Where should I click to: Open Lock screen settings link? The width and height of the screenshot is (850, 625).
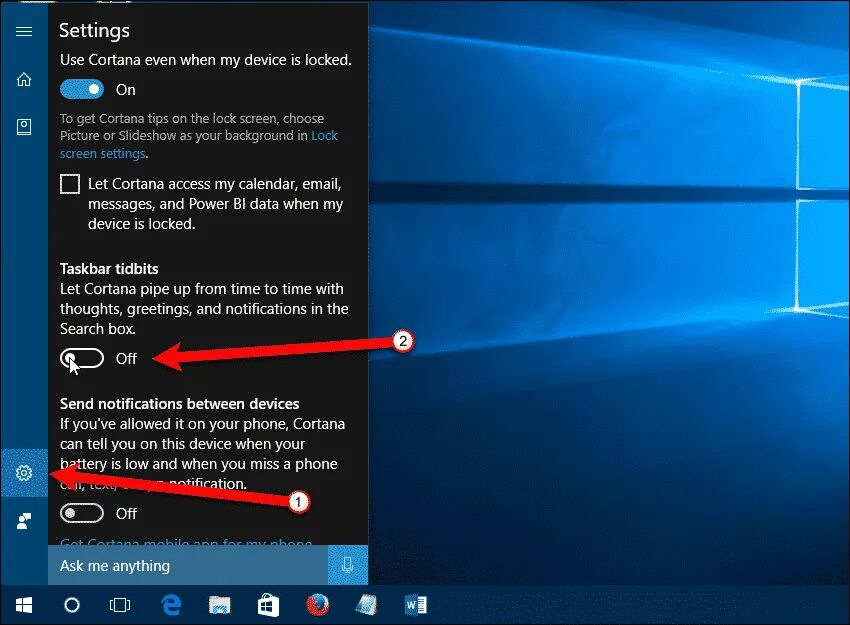(x=198, y=145)
